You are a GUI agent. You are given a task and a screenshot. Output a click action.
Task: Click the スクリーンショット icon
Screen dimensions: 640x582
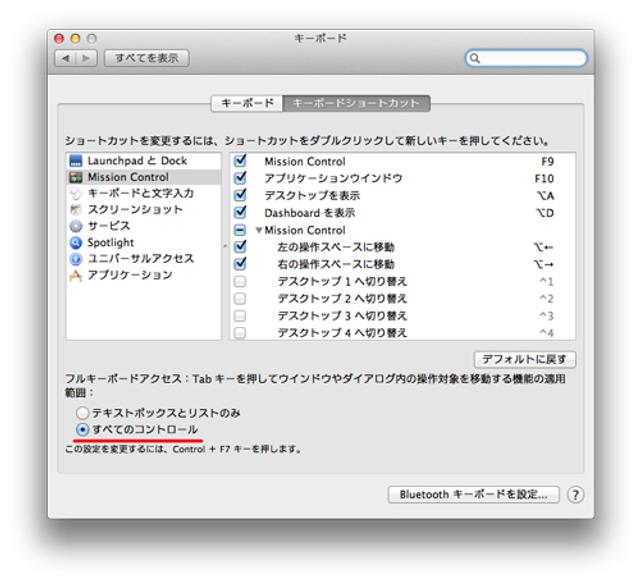pyautogui.click(x=76, y=210)
